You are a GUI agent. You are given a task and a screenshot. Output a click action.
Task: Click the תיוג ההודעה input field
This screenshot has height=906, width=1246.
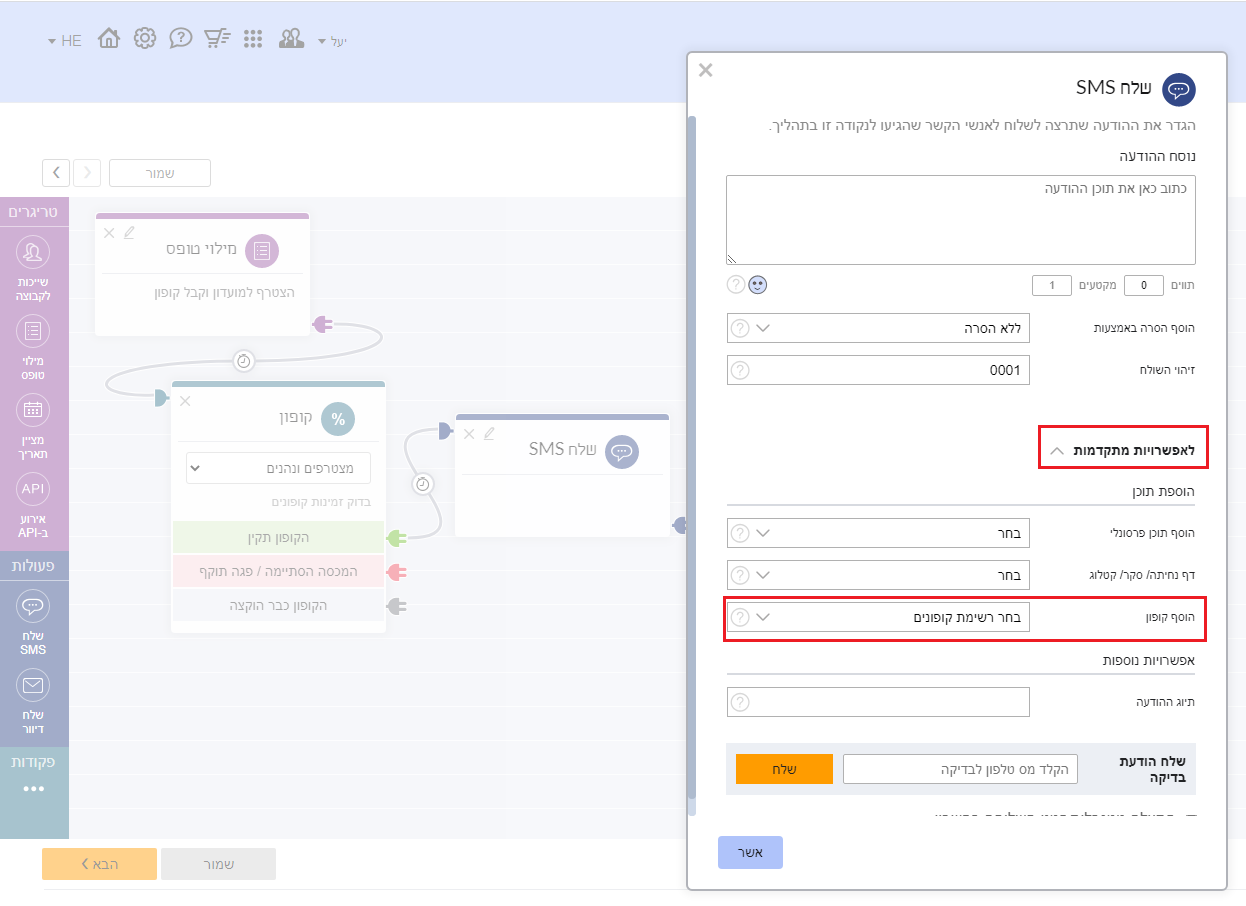point(878,702)
